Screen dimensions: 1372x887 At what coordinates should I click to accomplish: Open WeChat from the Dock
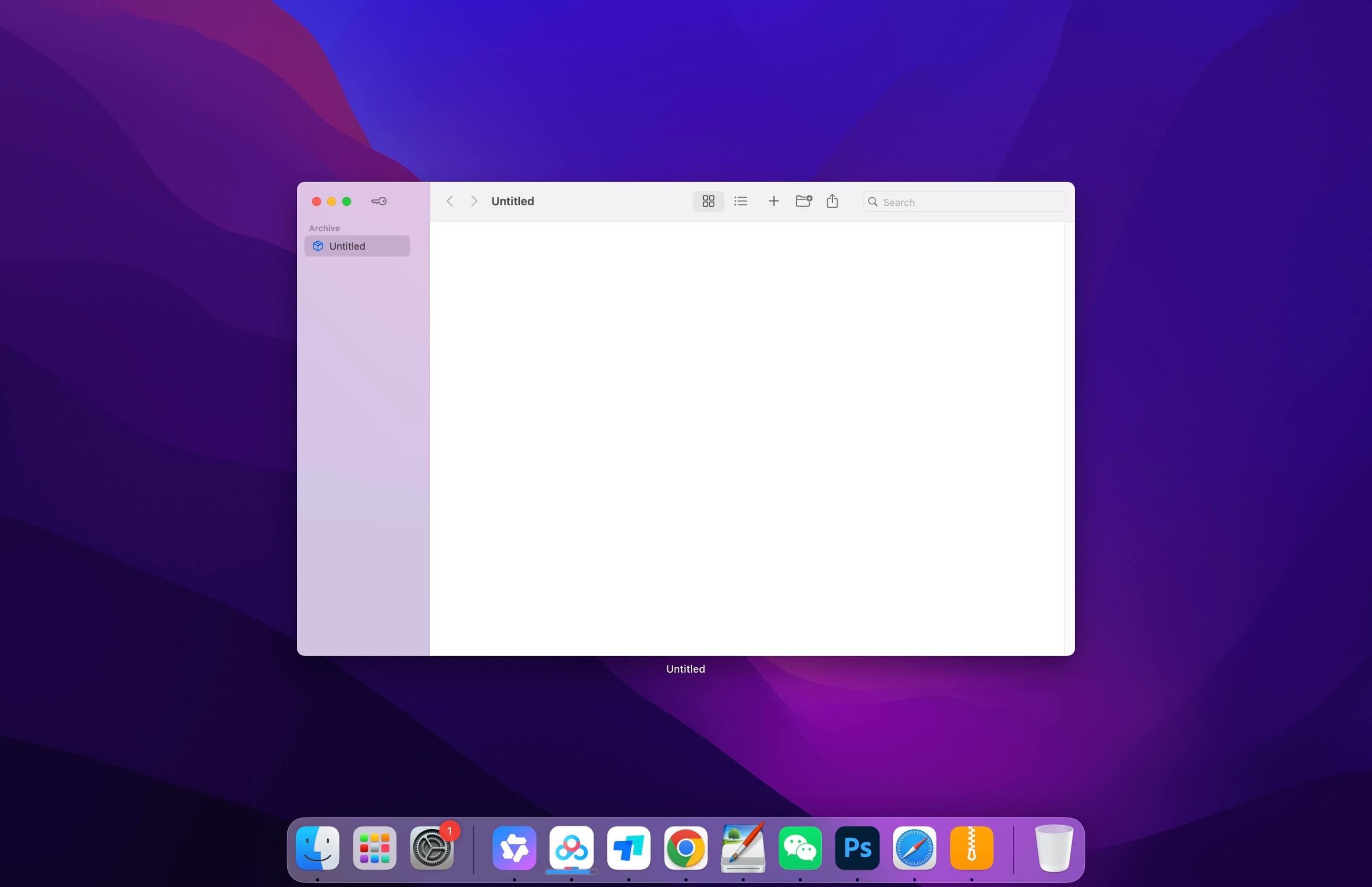tap(800, 847)
